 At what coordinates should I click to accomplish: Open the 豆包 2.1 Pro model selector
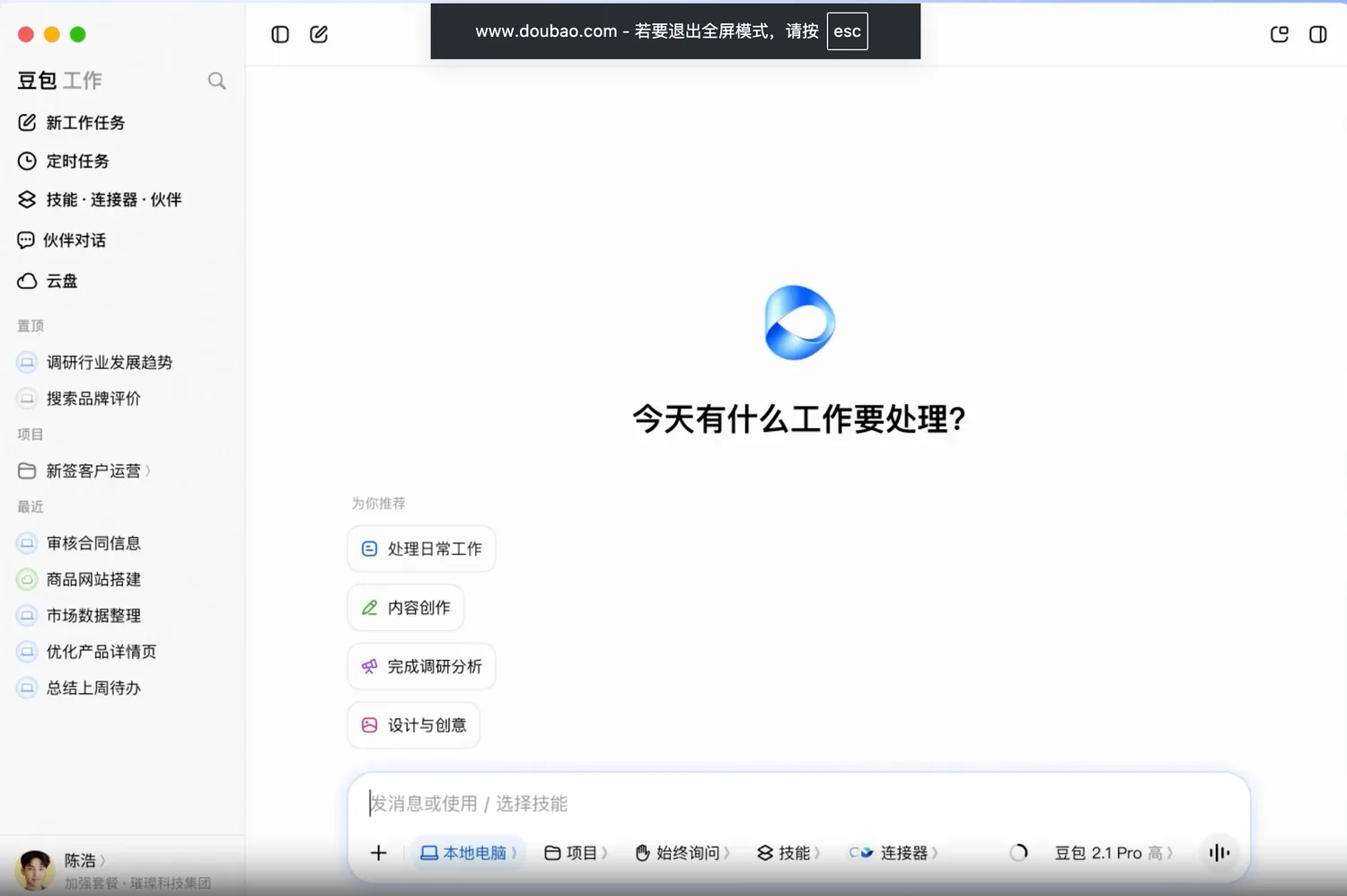[x=1114, y=853]
